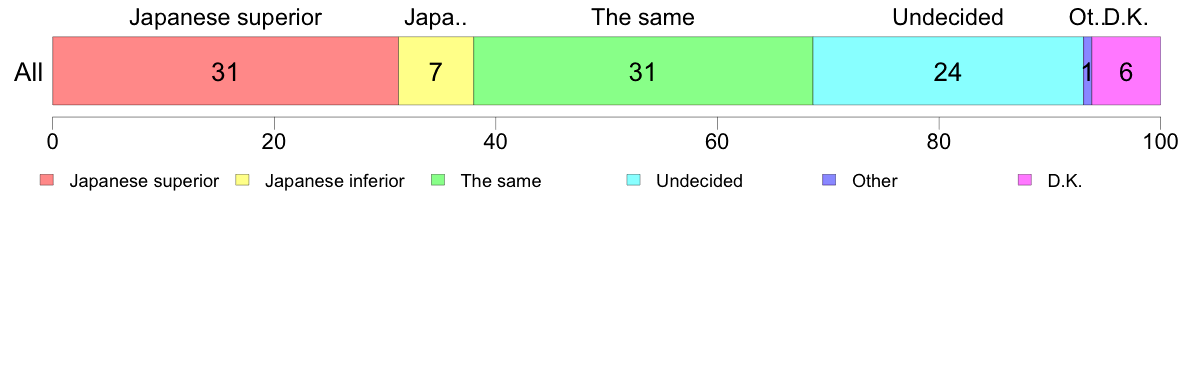Click the blue Other legend swatch
The image size is (1188, 368).
tap(830, 181)
